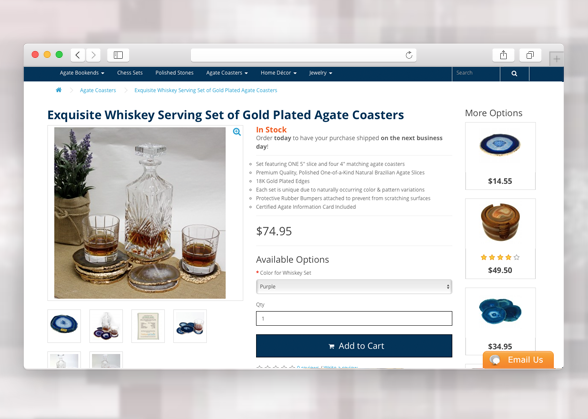
Task: Click the home icon in breadcrumb
Action: click(58, 90)
